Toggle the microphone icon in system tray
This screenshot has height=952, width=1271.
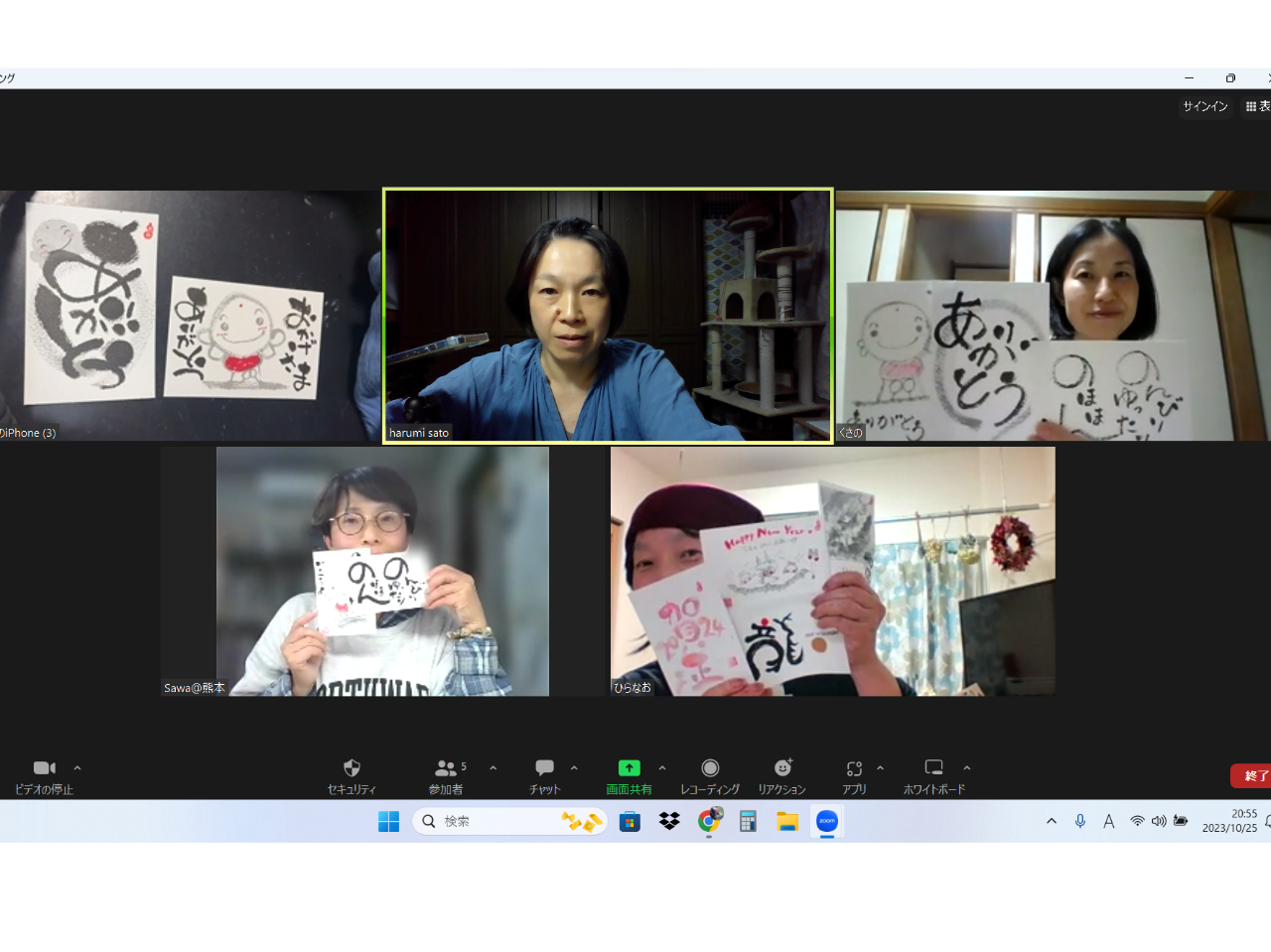click(x=1080, y=821)
